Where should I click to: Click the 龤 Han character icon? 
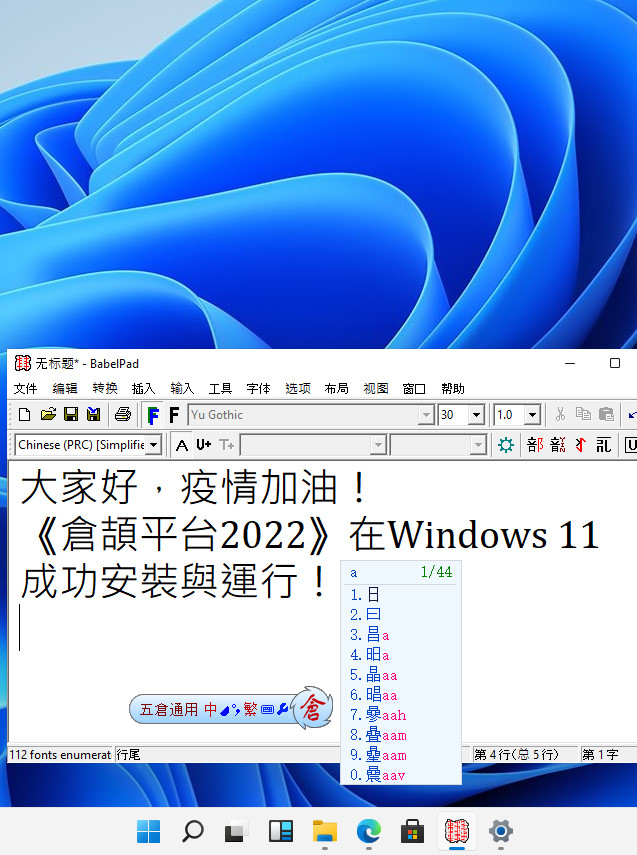coord(558,445)
